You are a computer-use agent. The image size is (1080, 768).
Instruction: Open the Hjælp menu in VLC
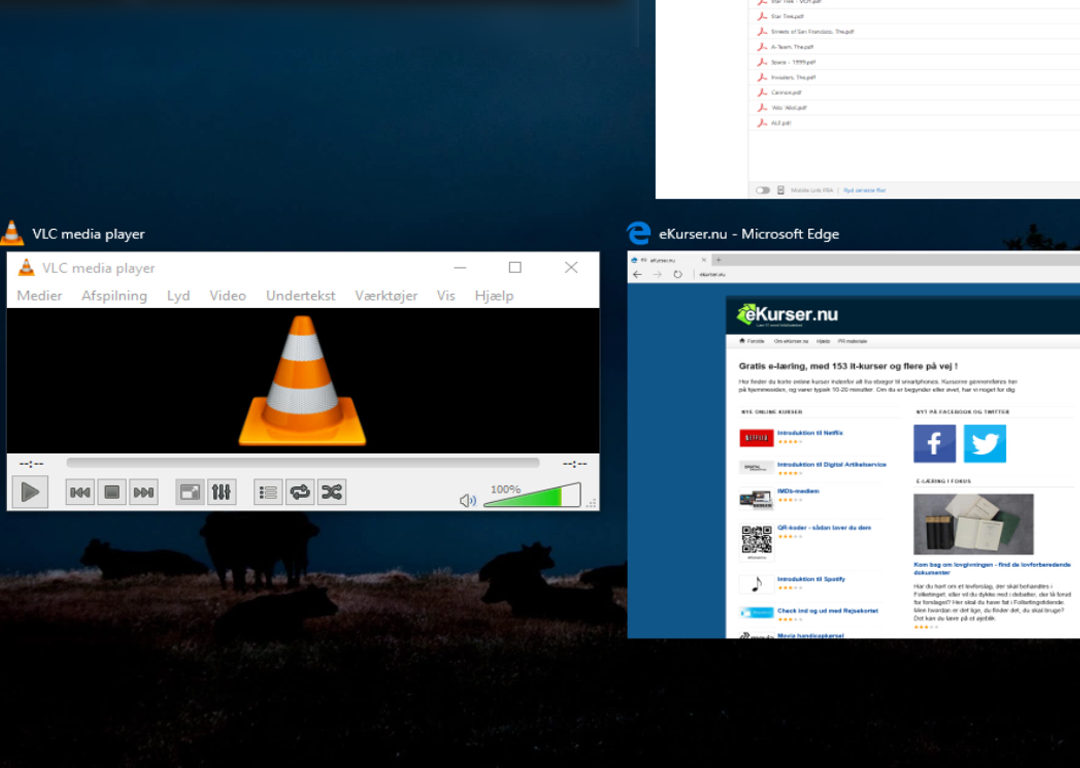pos(494,295)
